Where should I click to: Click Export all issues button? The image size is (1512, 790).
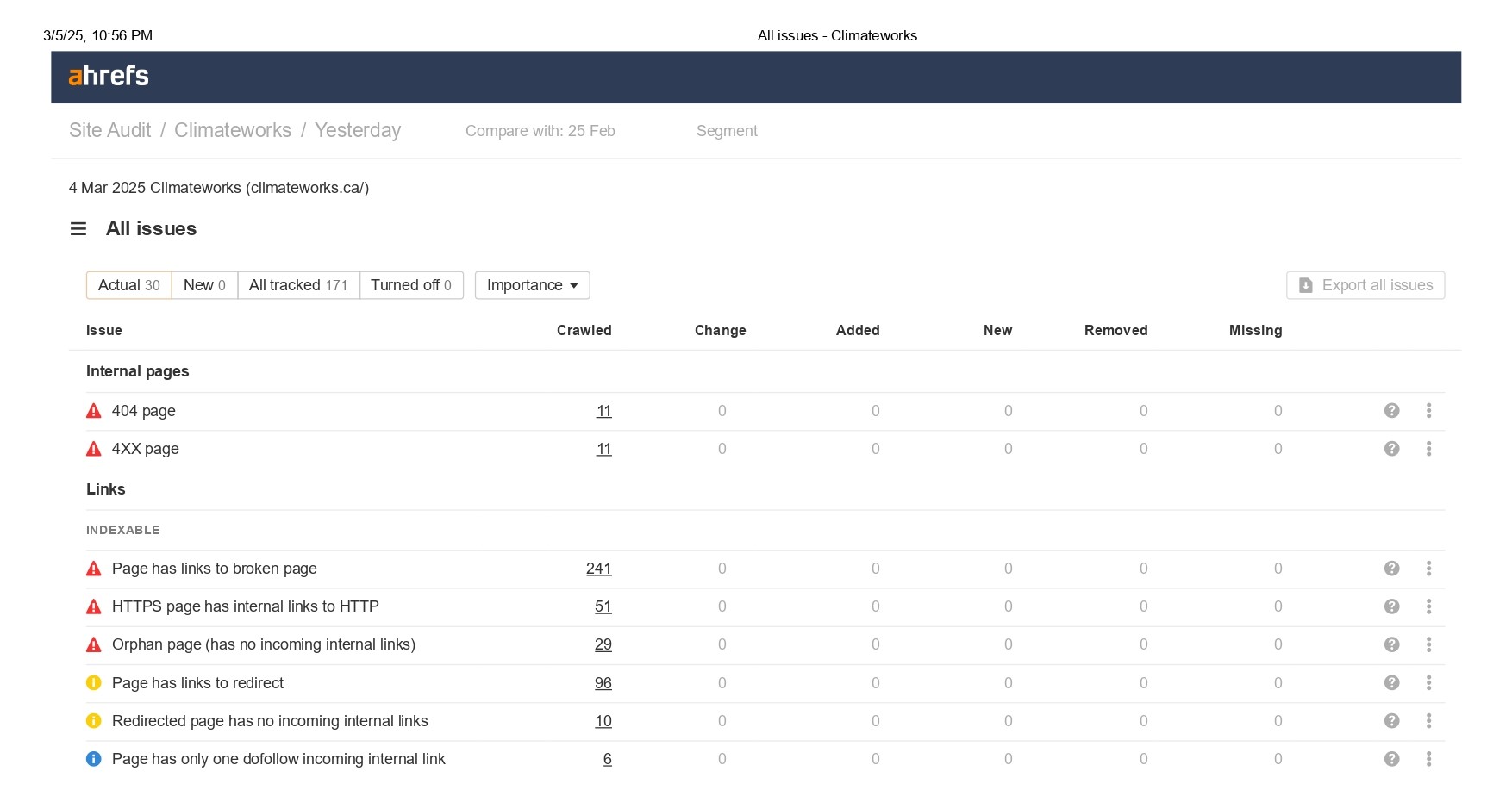pos(1365,285)
